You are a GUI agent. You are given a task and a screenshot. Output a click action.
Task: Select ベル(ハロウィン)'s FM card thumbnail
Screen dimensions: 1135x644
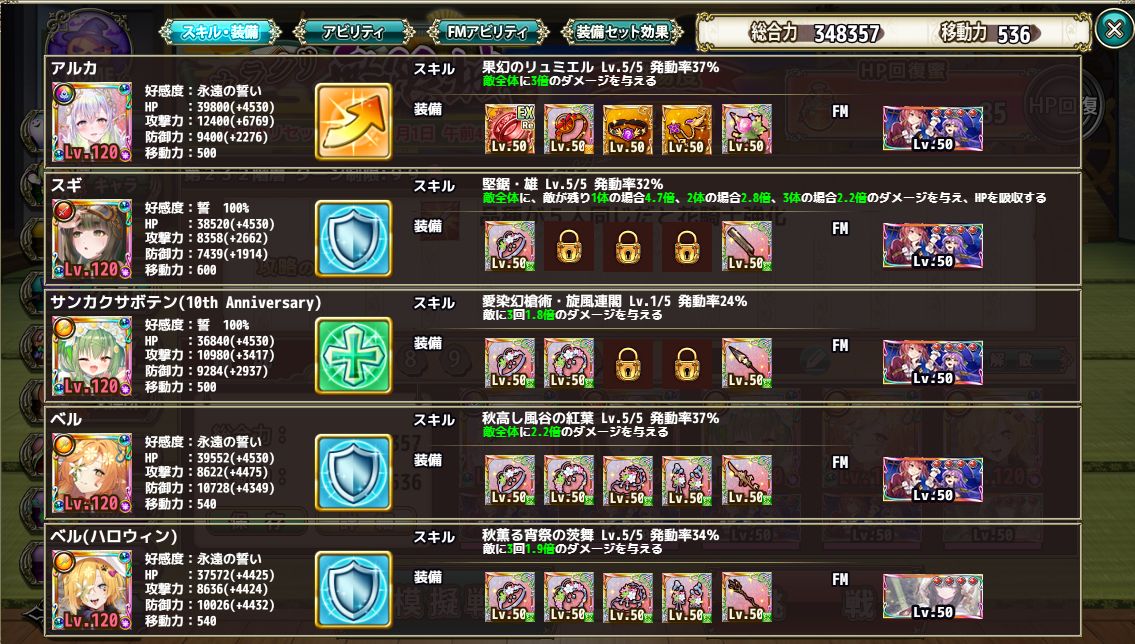[x=933, y=596]
